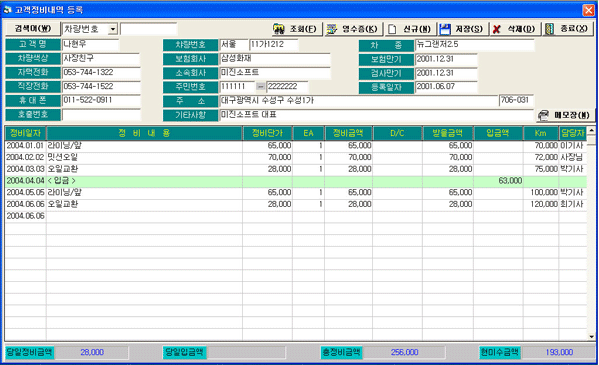Click the blank page icon on 신규
The height and width of the screenshot is (365, 599).
(392, 29)
